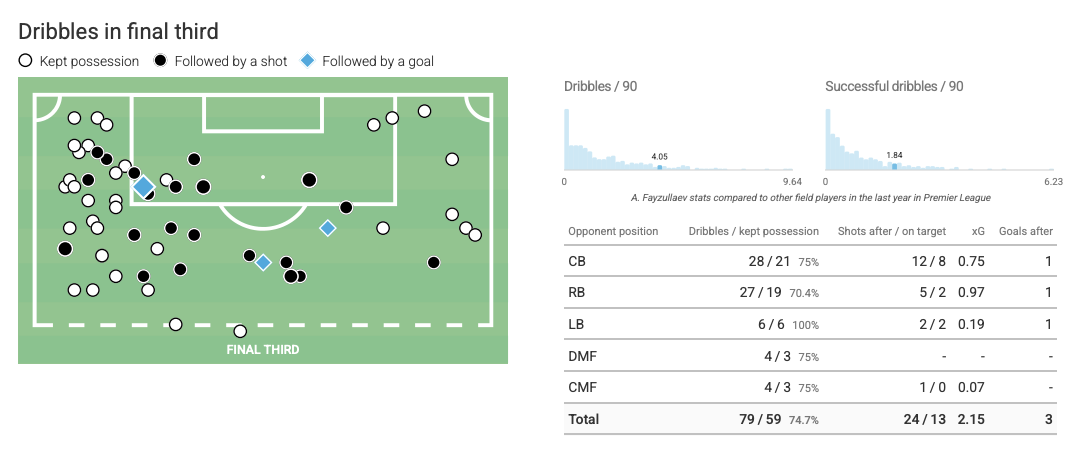Click the small white penalty spot marker

click(263, 177)
